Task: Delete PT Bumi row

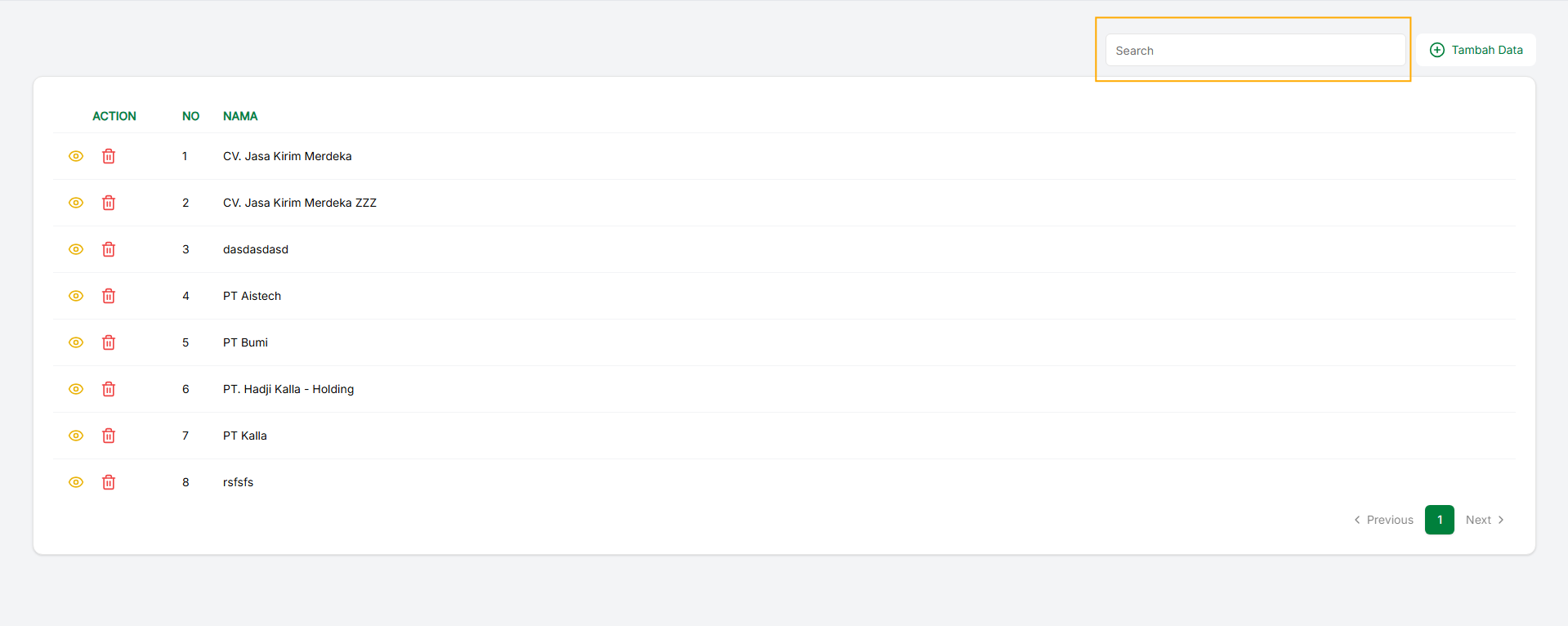Action: tap(109, 342)
